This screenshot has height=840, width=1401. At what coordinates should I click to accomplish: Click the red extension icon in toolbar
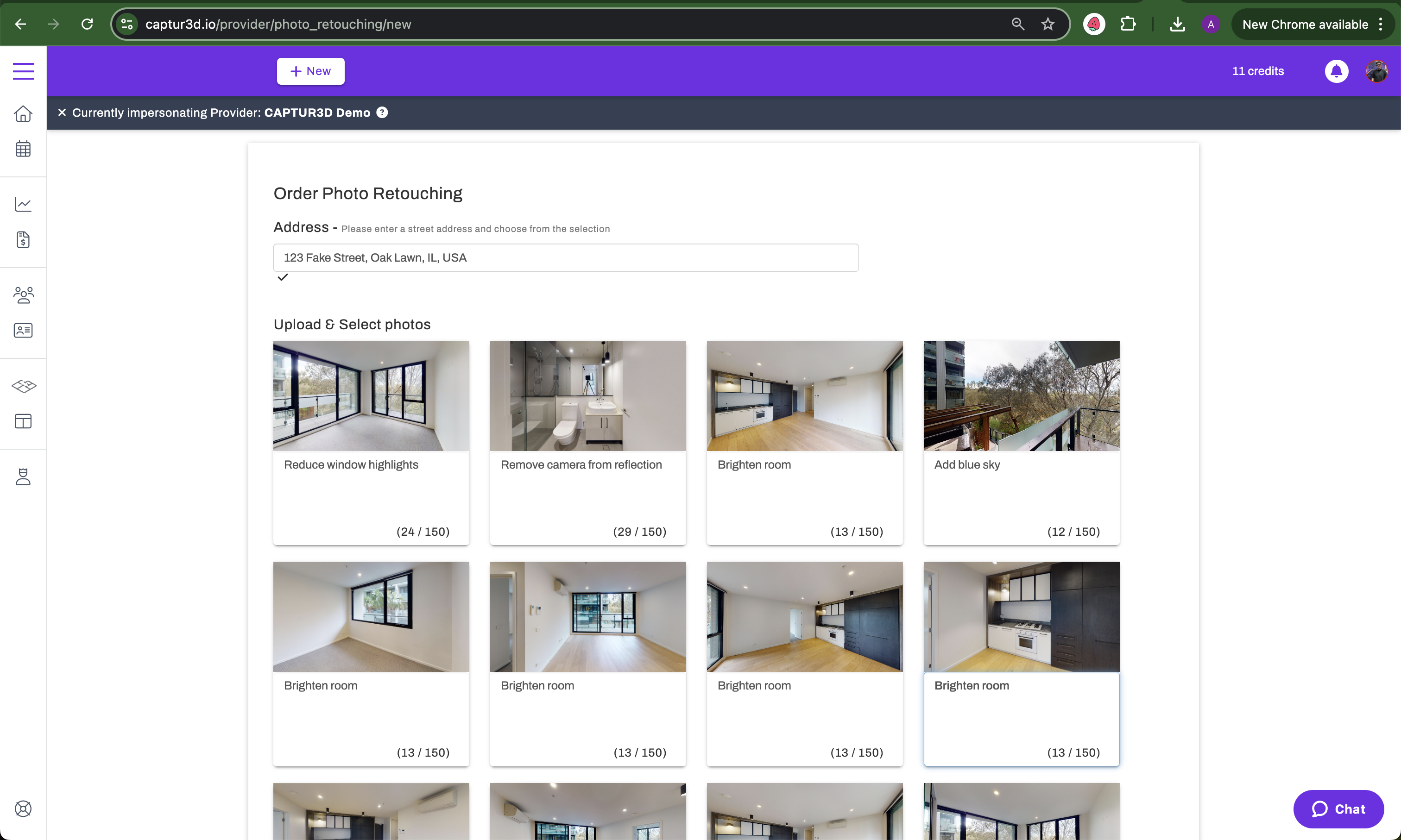1094,25
